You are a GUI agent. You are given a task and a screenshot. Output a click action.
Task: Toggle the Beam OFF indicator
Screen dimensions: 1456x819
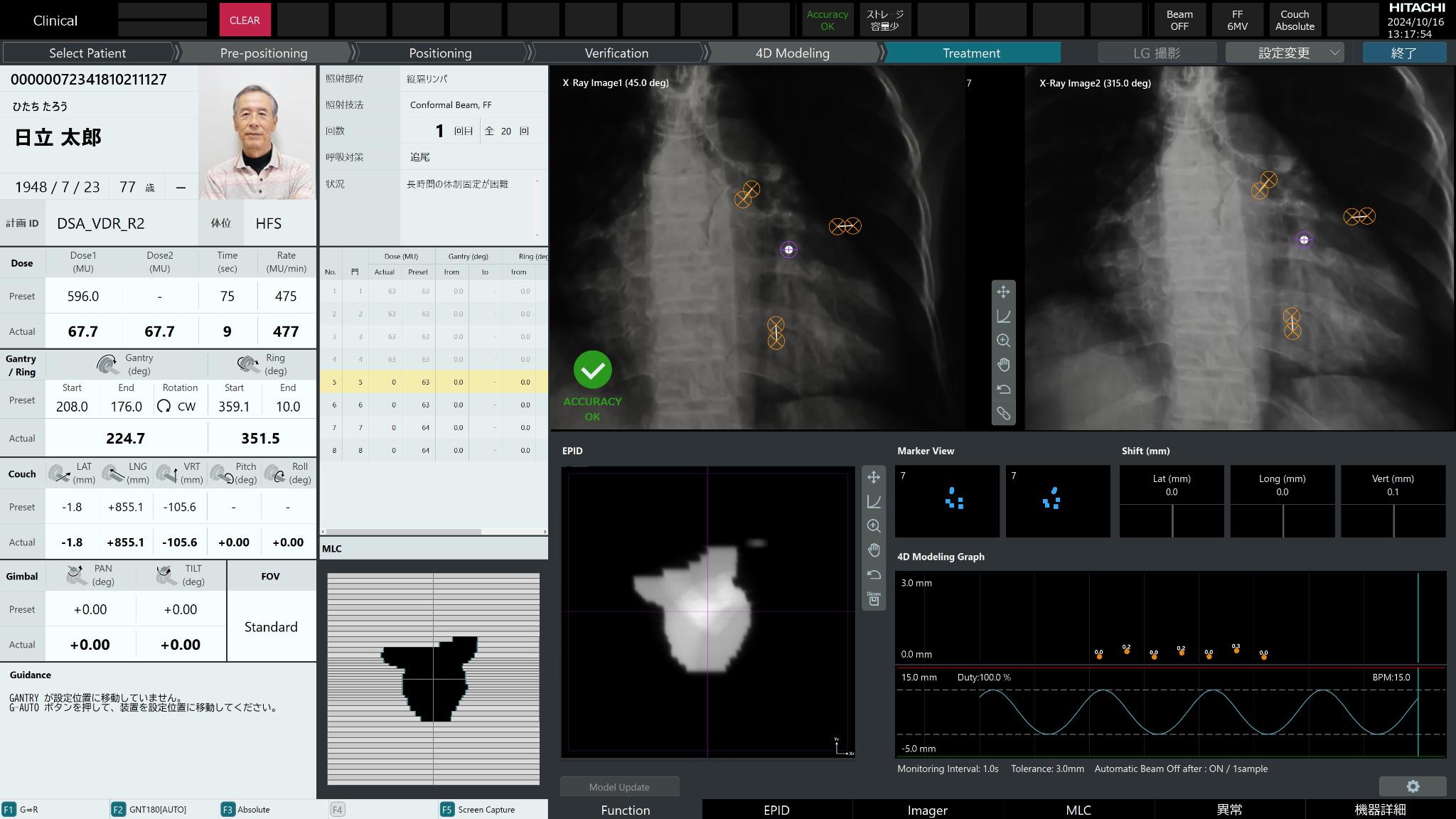[1179, 20]
